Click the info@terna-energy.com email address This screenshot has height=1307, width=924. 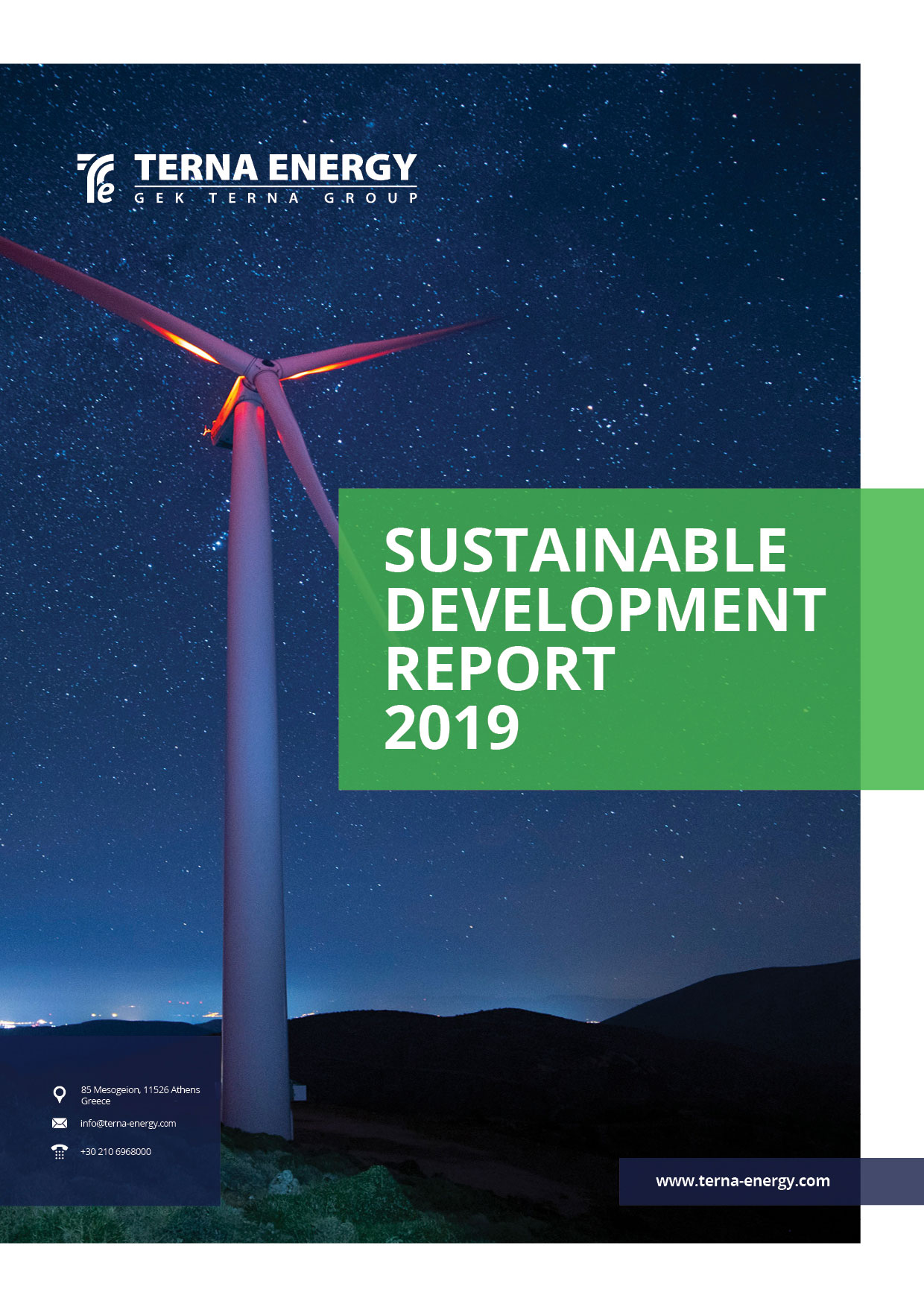point(128,1124)
